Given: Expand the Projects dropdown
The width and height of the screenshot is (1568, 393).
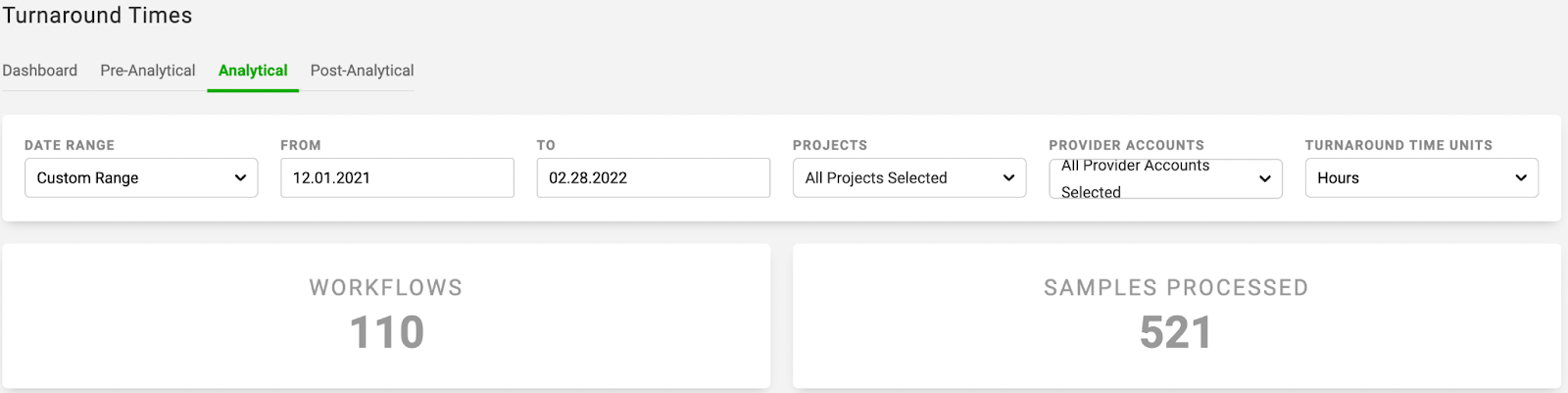Looking at the screenshot, I should pos(909,178).
